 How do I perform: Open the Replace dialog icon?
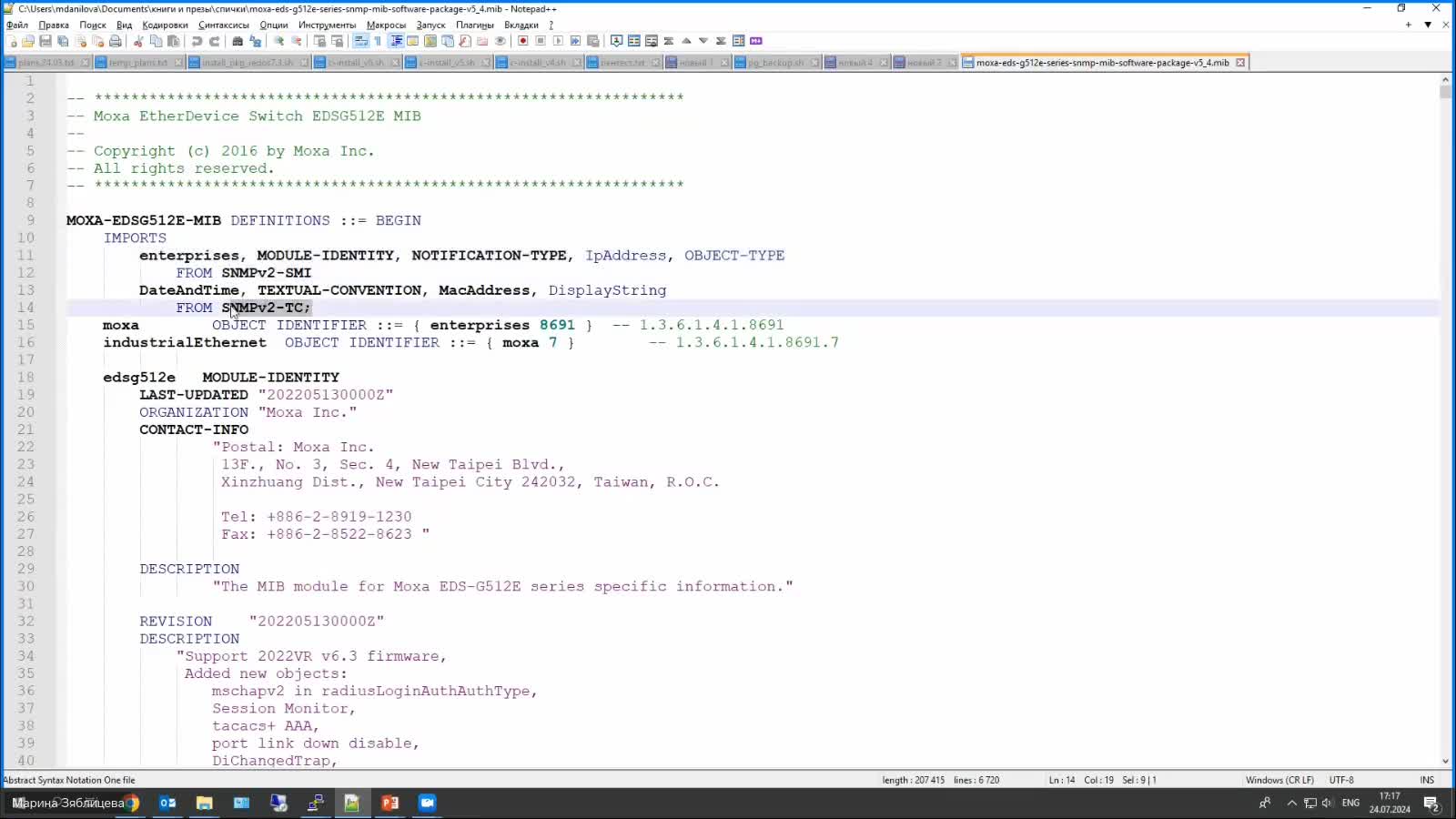click(x=255, y=41)
